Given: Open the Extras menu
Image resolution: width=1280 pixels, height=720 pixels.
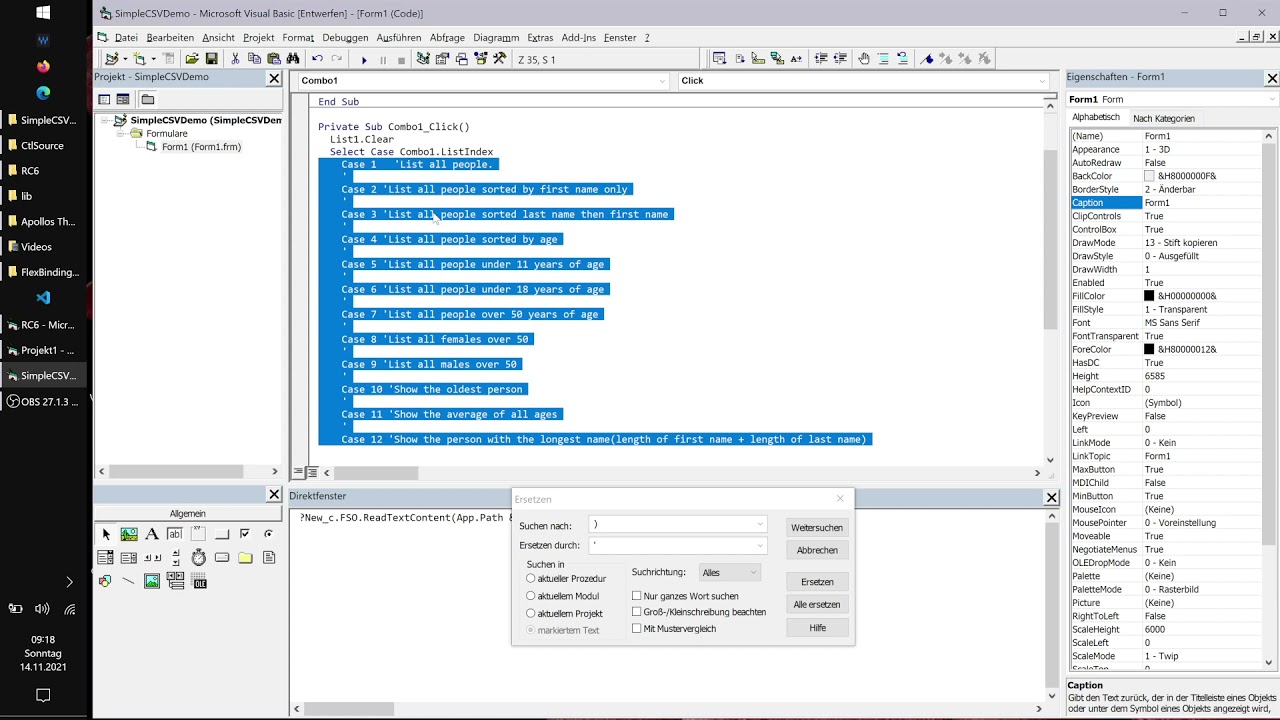Looking at the screenshot, I should tap(540, 37).
